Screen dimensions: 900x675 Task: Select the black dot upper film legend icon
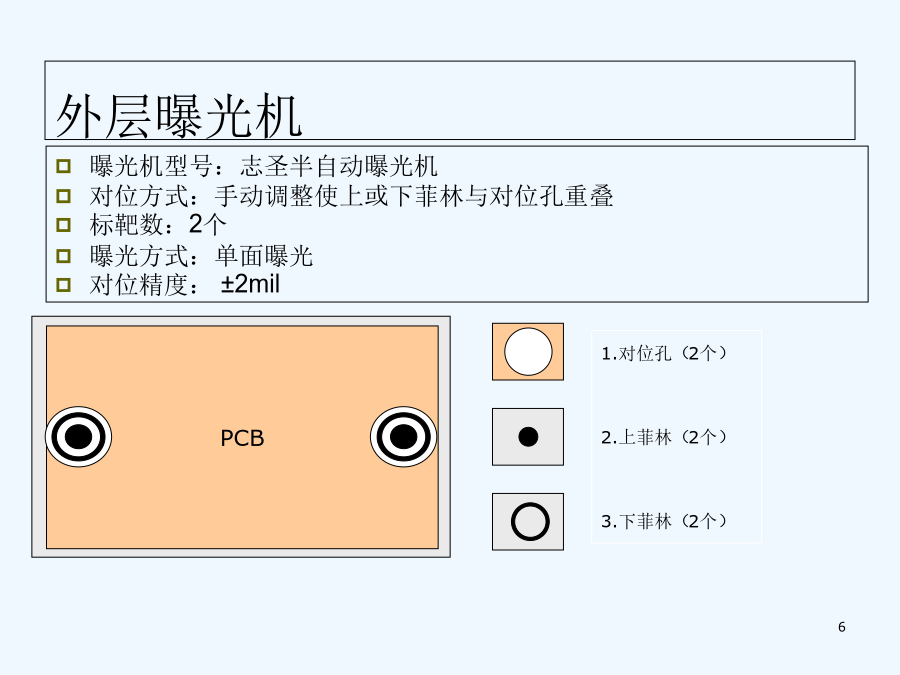point(528,437)
